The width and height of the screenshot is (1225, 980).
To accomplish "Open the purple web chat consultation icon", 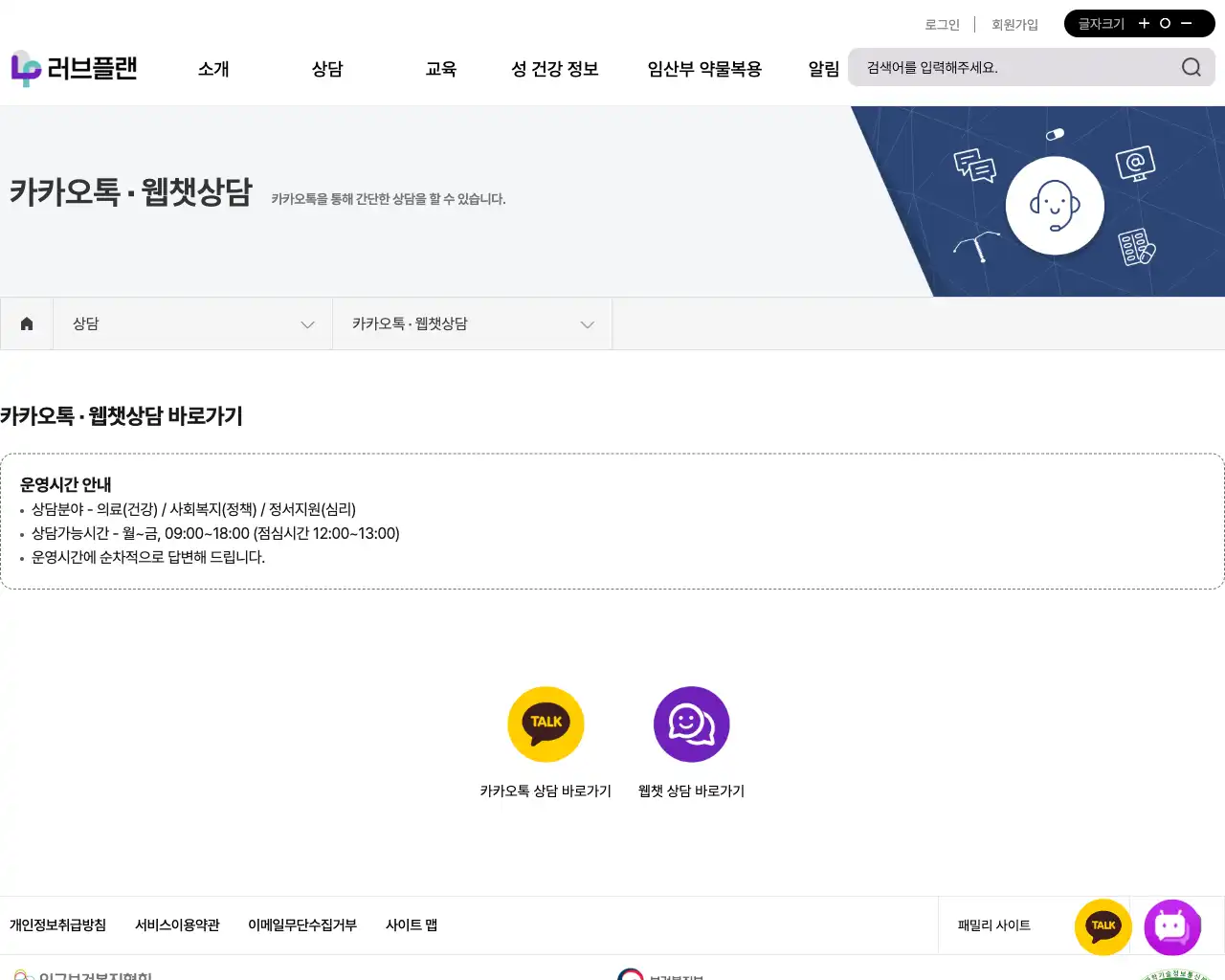I will pos(691,724).
